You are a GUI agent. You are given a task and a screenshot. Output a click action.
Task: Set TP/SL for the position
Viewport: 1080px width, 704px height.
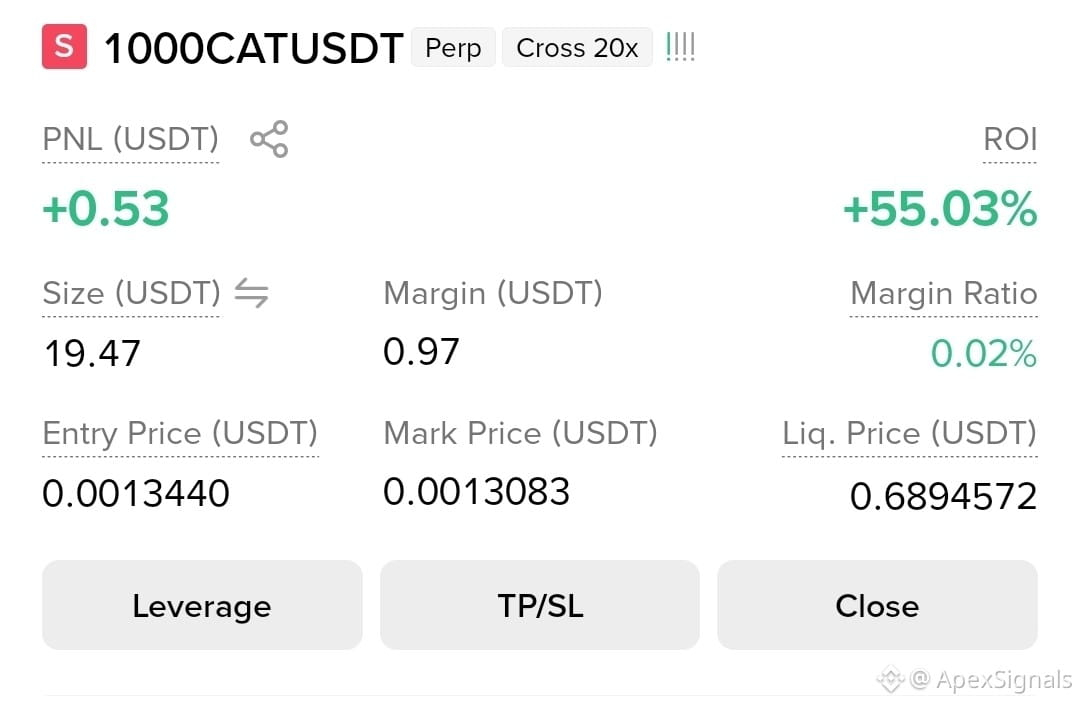point(540,605)
